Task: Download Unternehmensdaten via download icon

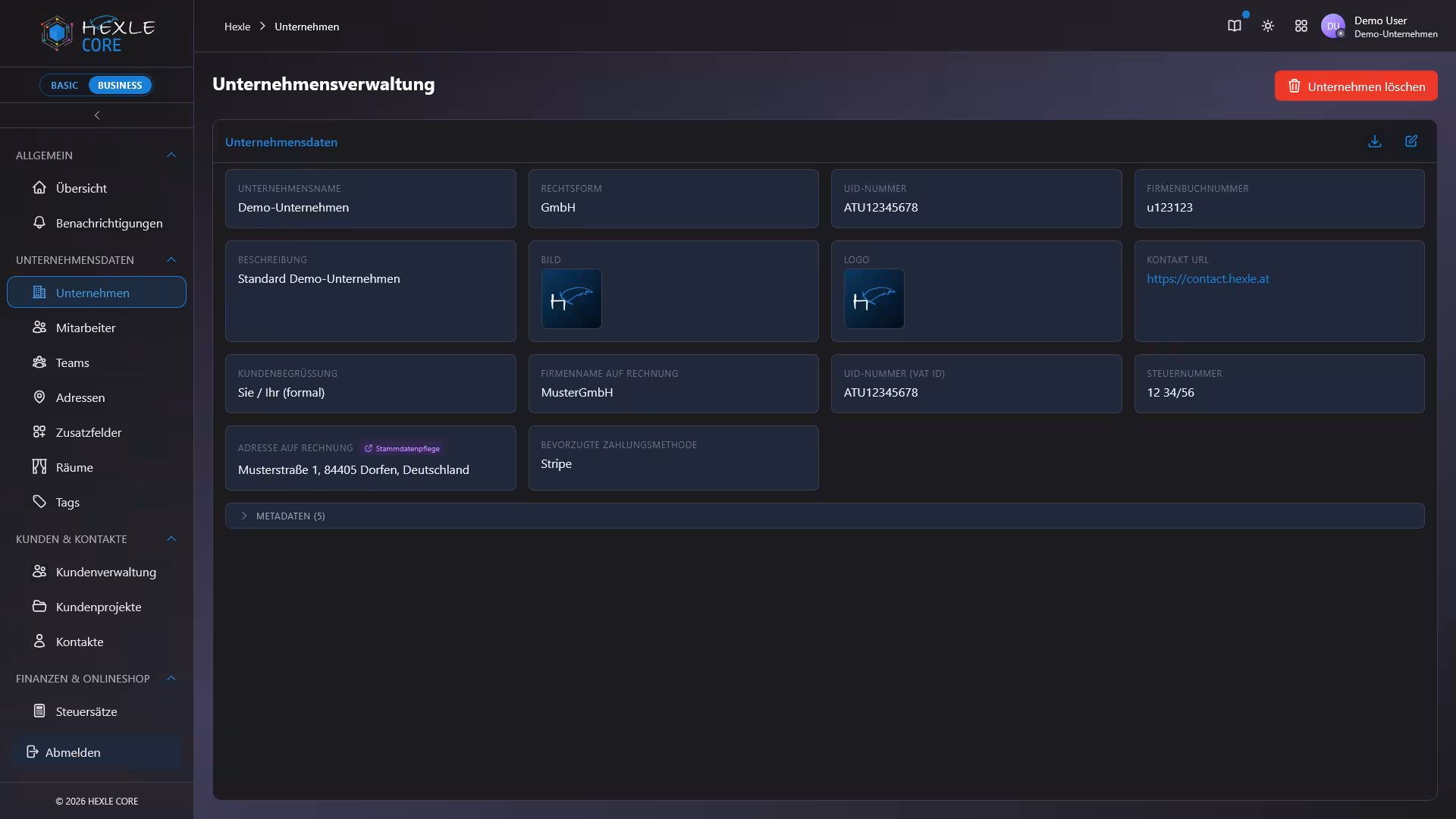Action: pos(1375,141)
